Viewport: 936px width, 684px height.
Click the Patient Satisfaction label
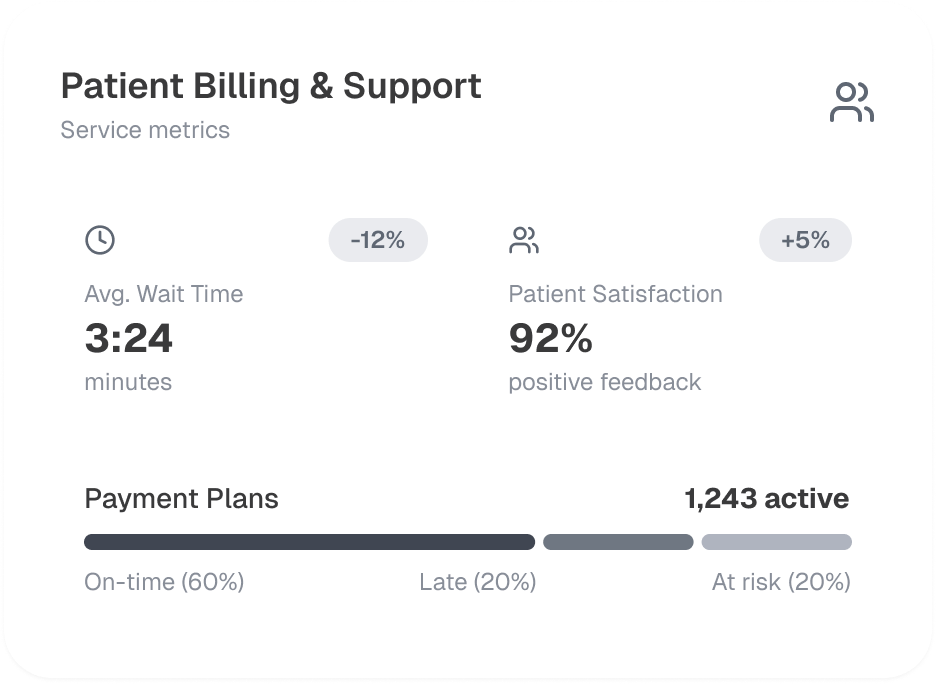click(615, 294)
